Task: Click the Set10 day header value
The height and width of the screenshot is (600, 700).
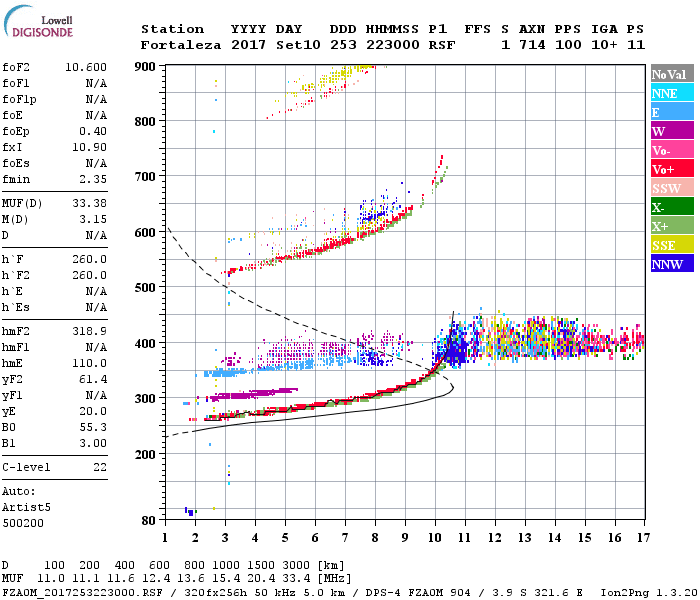Action: [298, 45]
